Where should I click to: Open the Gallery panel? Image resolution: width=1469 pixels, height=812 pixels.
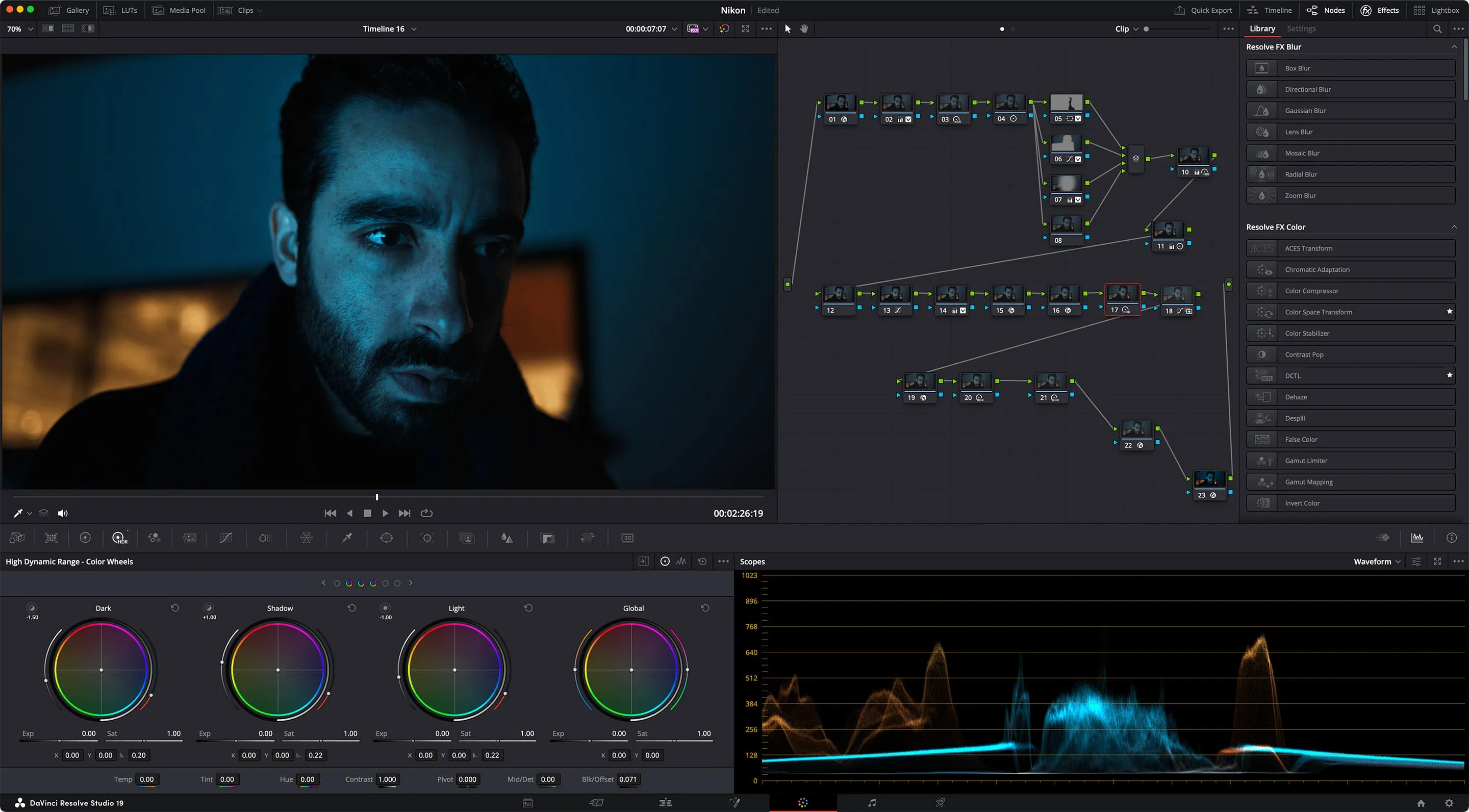click(69, 10)
